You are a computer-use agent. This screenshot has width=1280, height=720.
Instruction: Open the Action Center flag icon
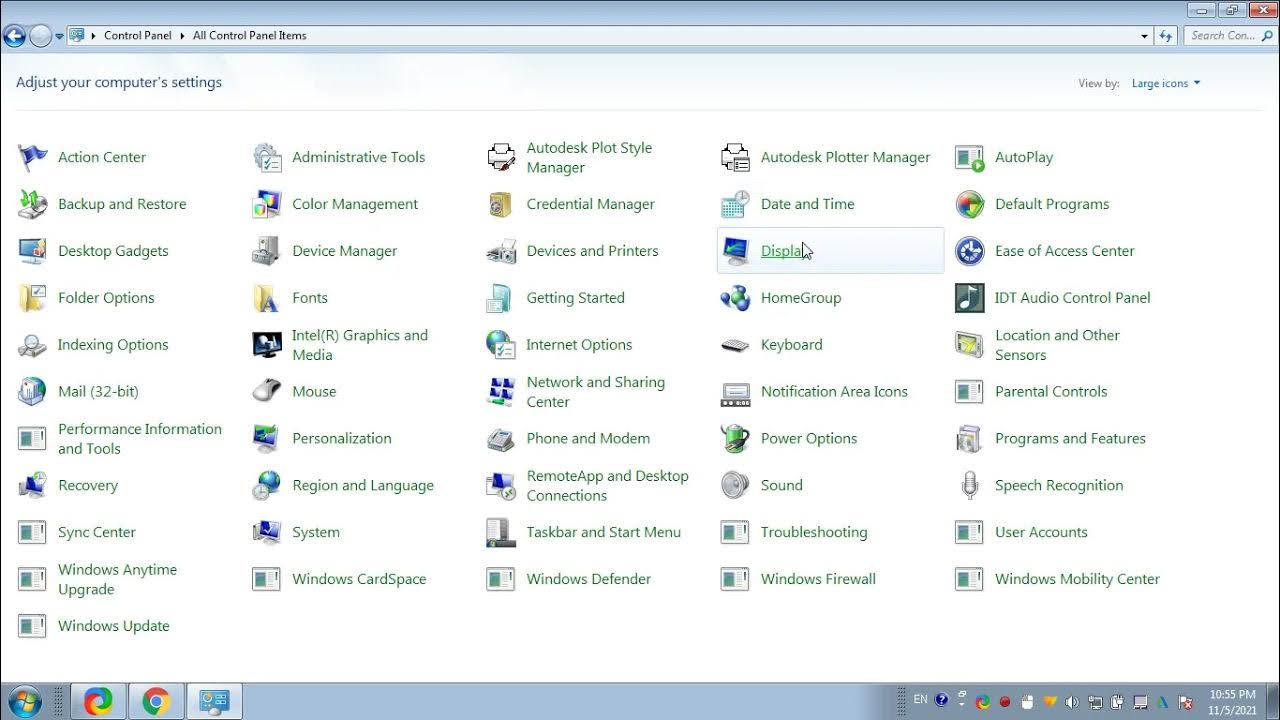coord(33,157)
